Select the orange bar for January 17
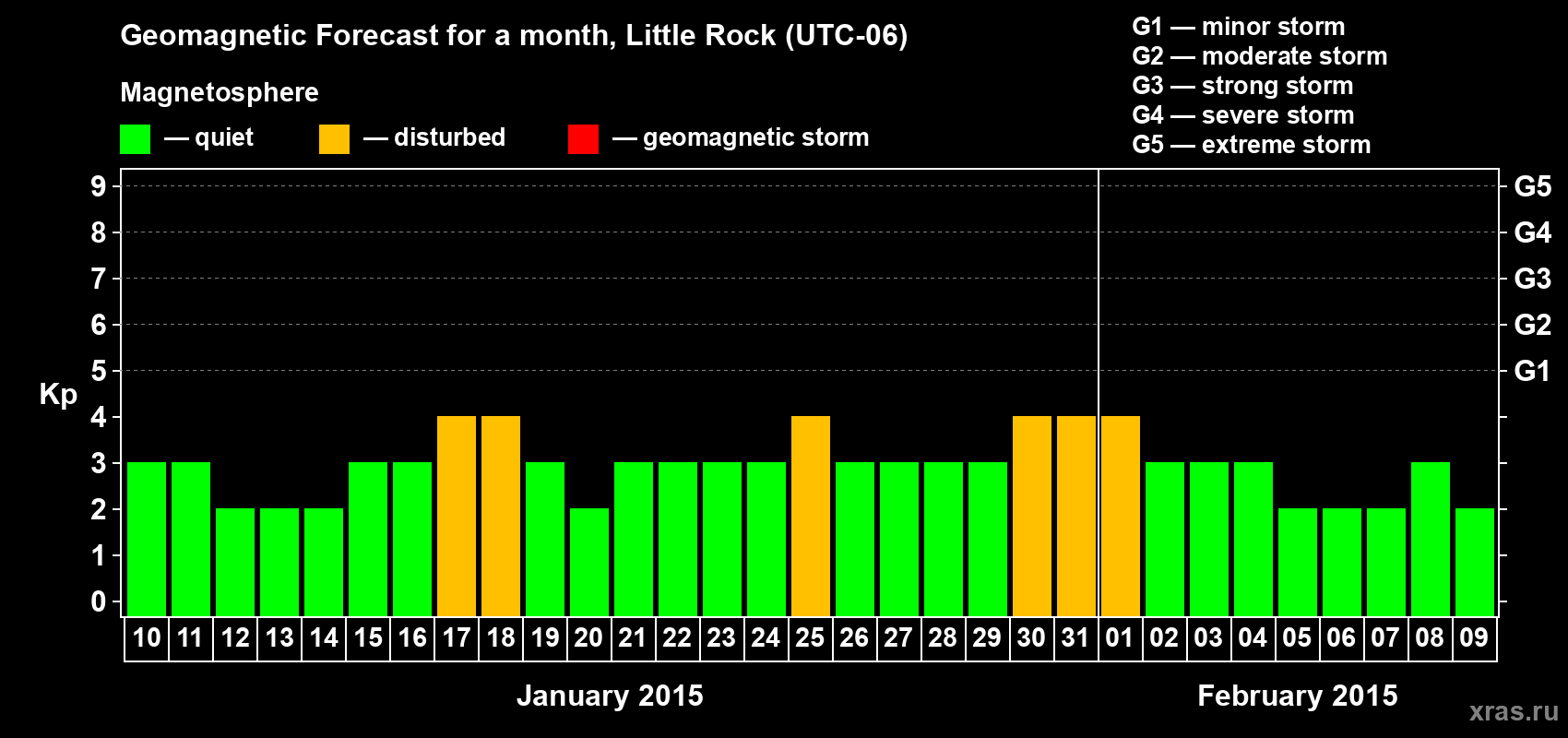The width and height of the screenshot is (1568, 738). click(x=457, y=516)
